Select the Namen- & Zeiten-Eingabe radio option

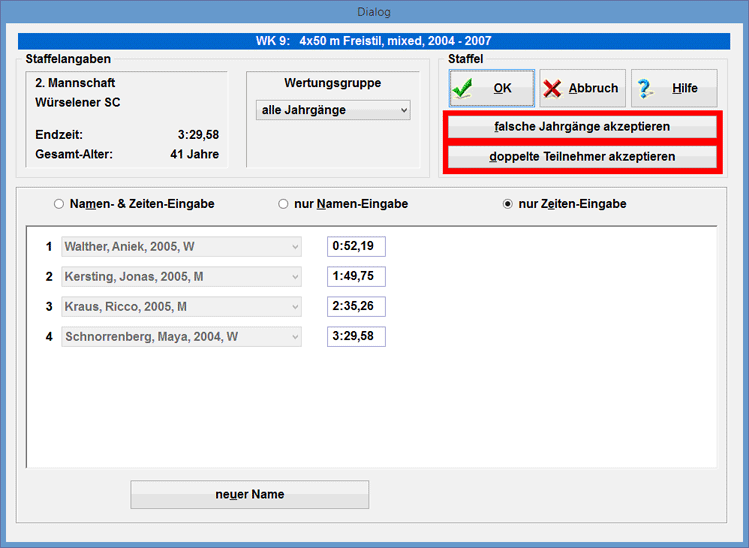point(60,204)
